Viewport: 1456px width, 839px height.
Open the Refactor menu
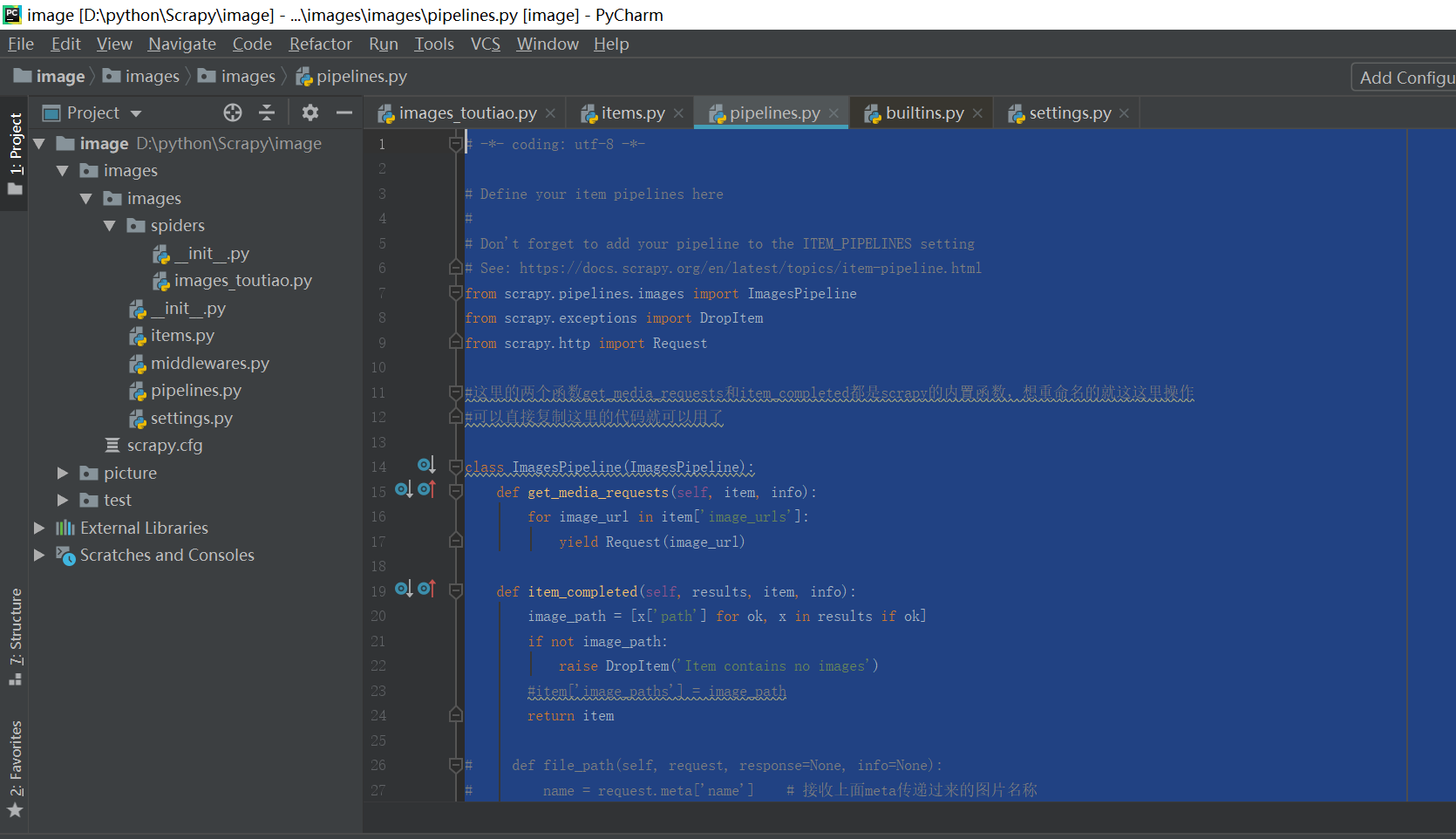point(321,44)
